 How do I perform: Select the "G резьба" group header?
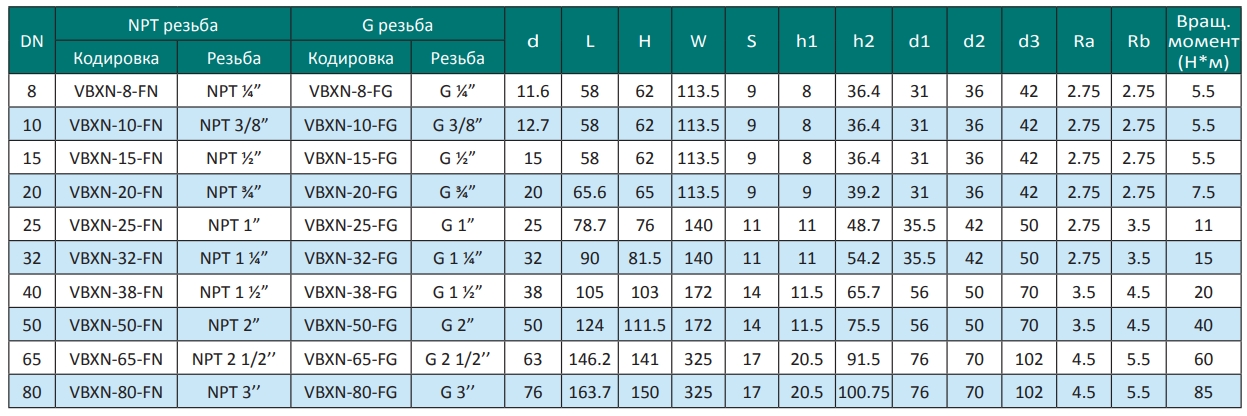398,22
